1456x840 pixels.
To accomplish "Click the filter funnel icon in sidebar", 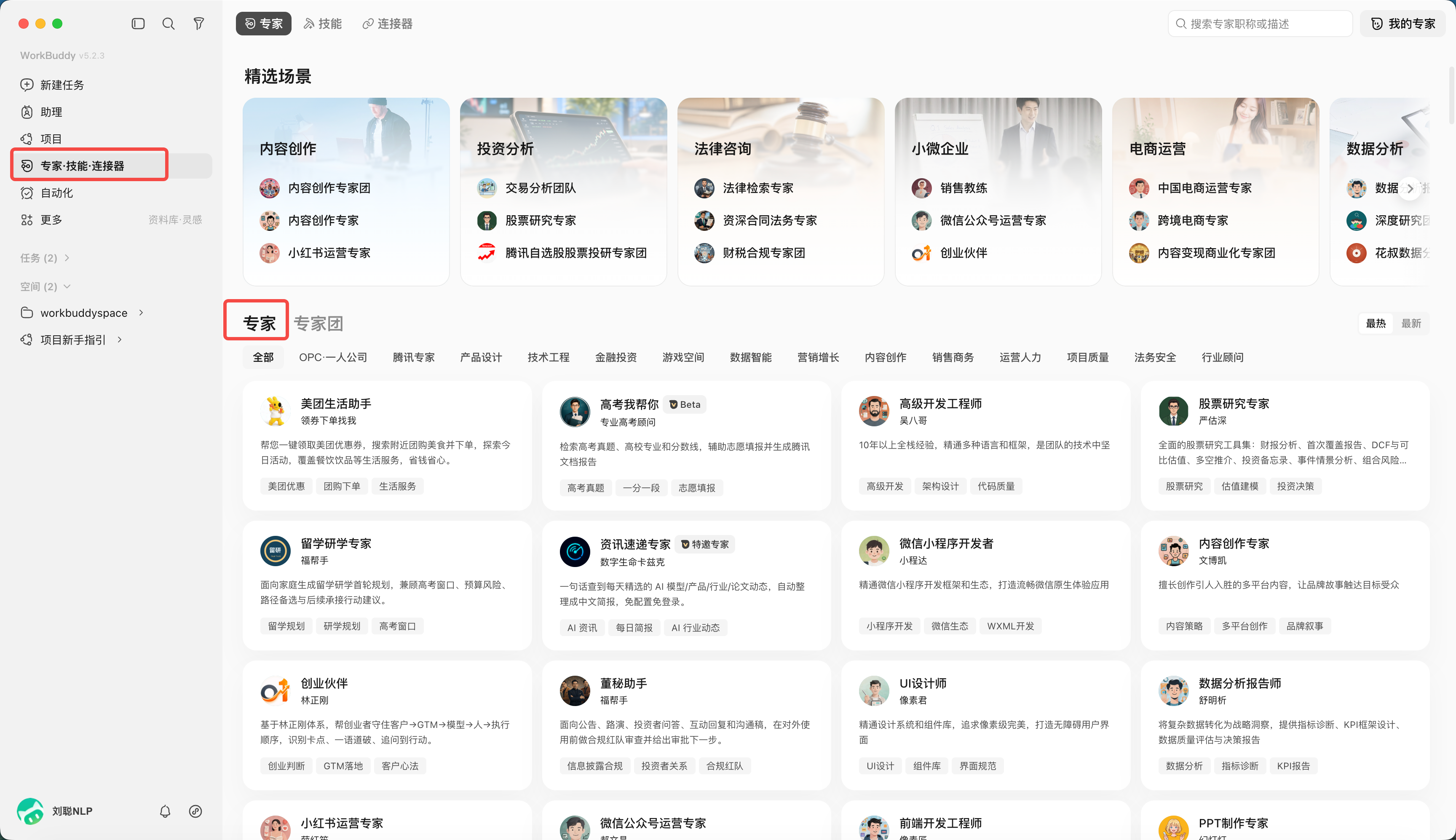I will (x=198, y=24).
